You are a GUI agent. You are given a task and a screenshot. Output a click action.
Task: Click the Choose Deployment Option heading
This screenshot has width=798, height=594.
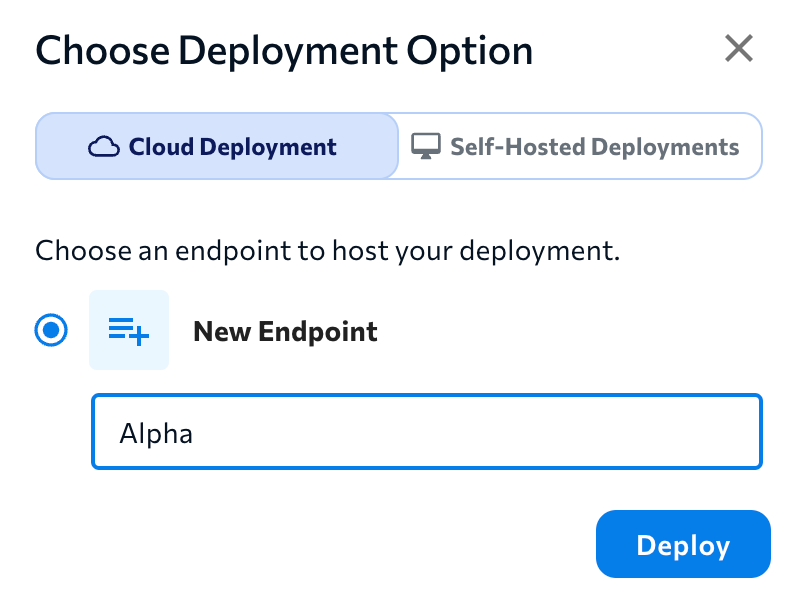pyautogui.click(x=284, y=50)
